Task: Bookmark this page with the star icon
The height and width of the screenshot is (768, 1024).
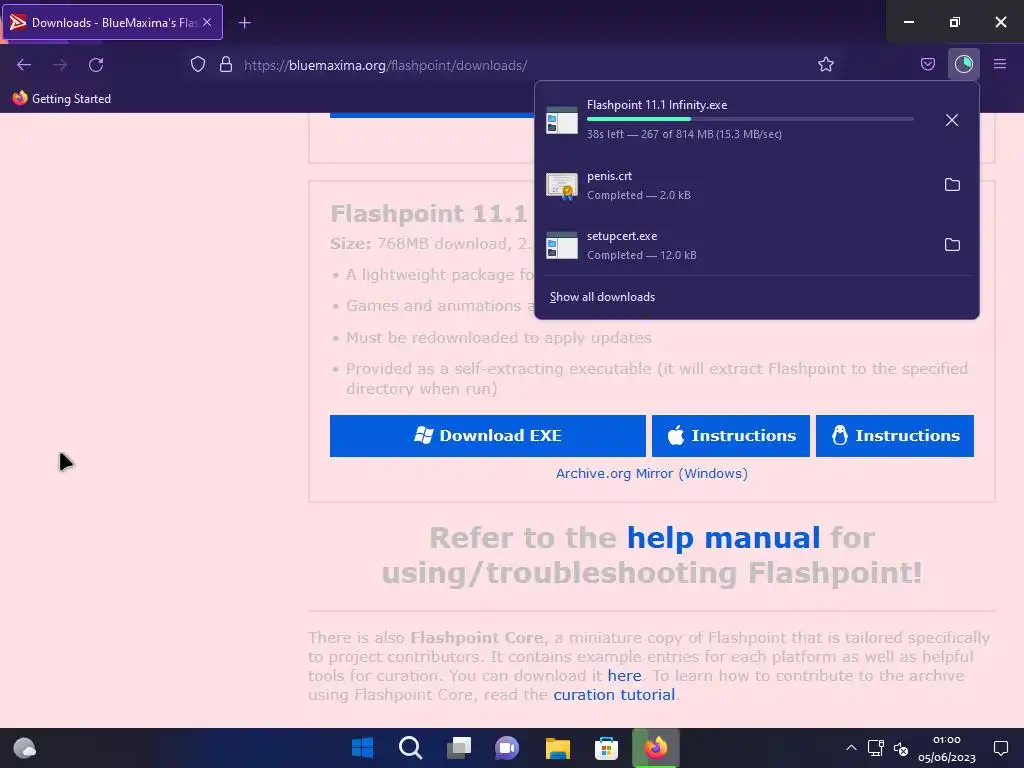Action: point(826,64)
